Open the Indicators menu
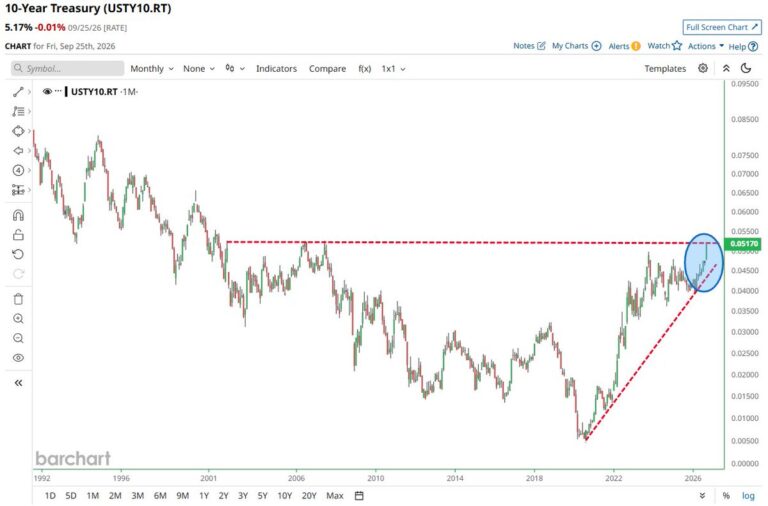The width and height of the screenshot is (768, 506). [276, 69]
